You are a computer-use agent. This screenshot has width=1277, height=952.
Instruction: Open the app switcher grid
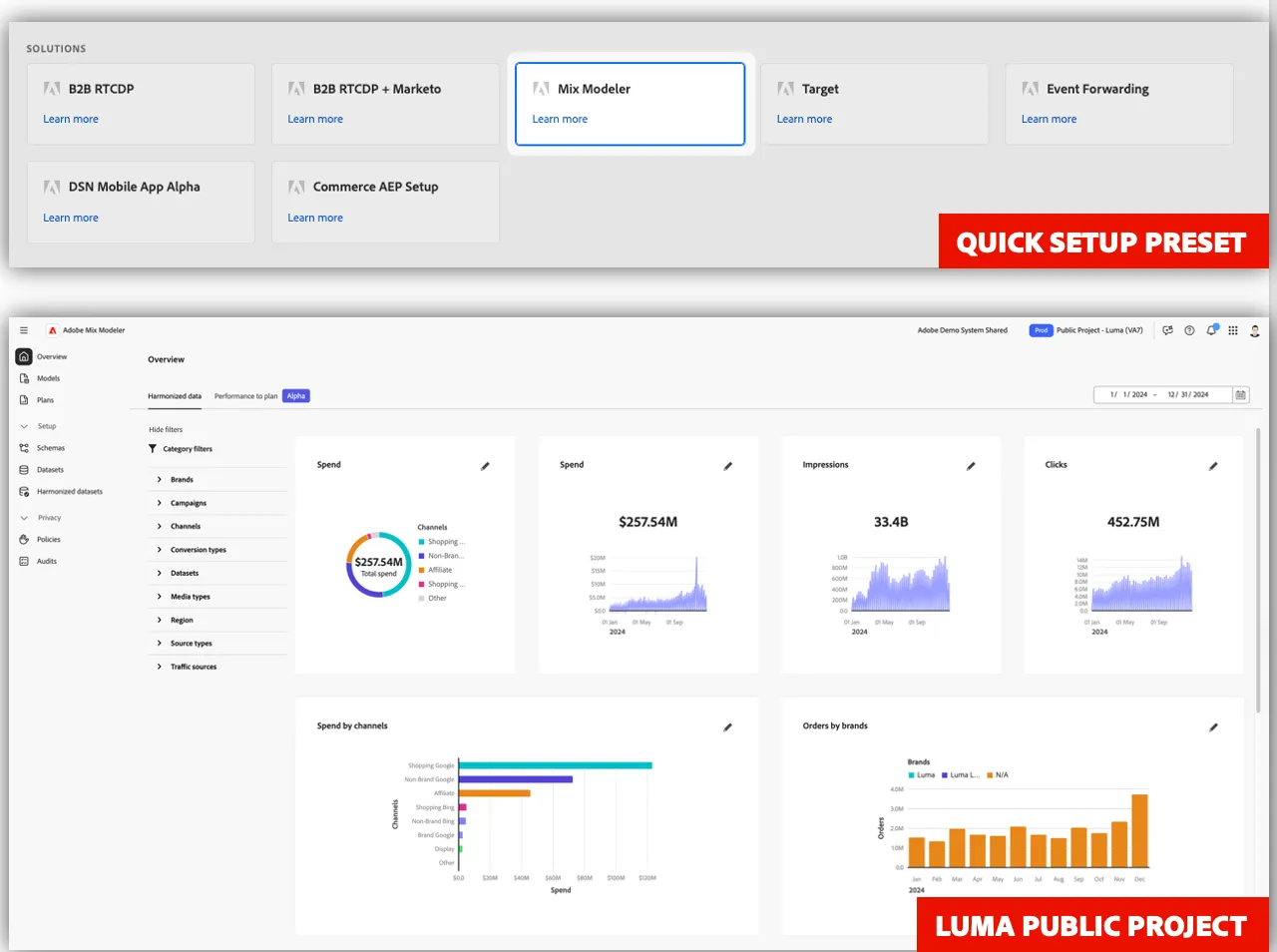tap(1233, 330)
